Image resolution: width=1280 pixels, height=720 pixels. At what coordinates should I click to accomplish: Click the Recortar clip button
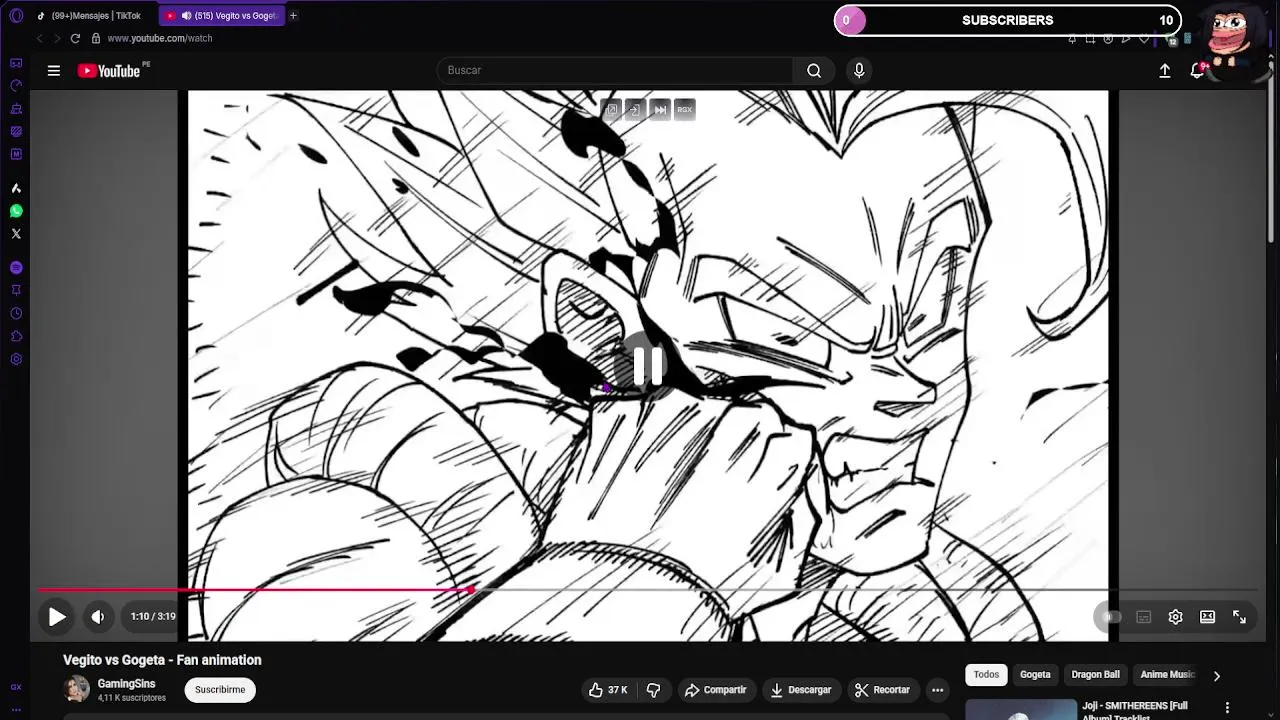(882, 690)
